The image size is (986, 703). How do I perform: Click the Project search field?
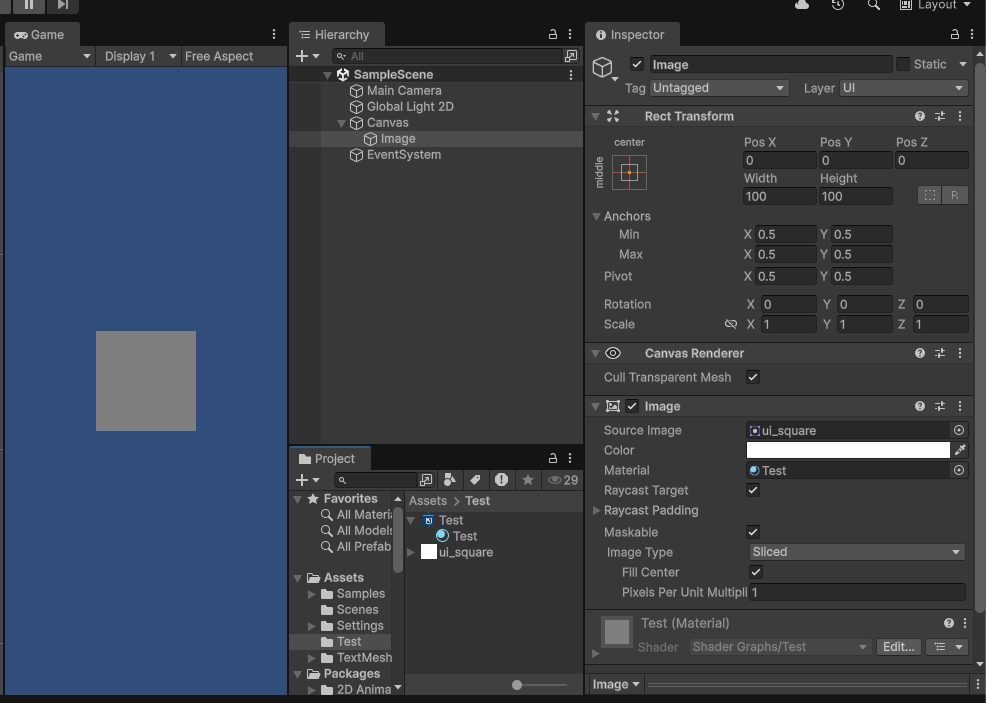point(376,480)
